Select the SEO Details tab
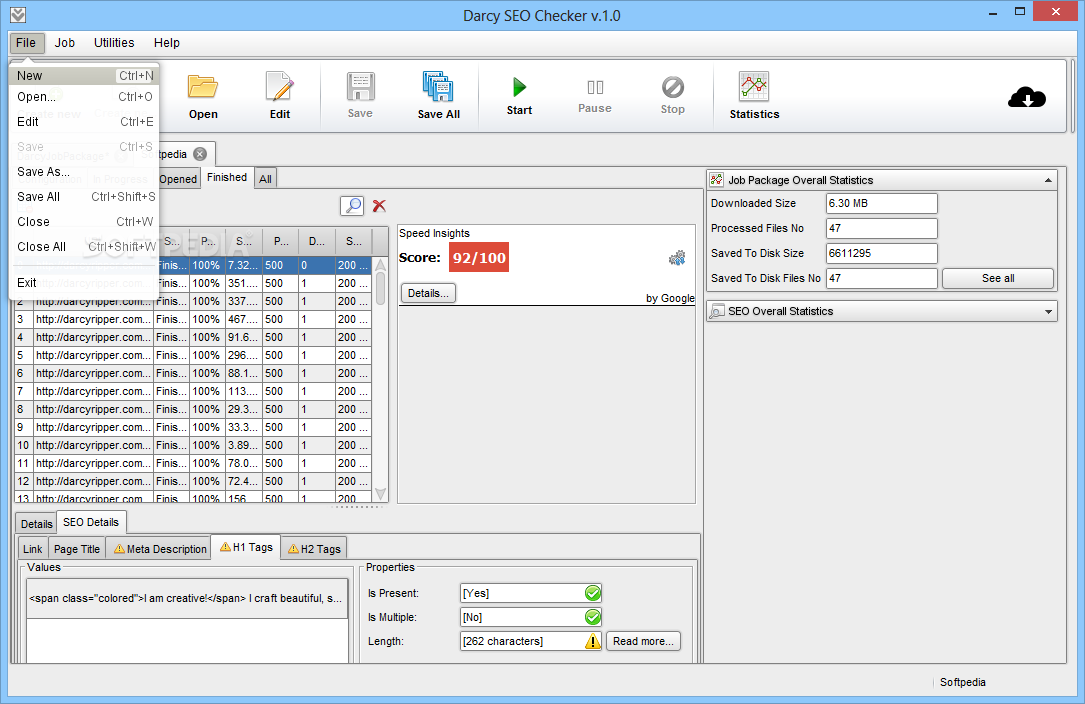The image size is (1085, 704). pos(91,522)
